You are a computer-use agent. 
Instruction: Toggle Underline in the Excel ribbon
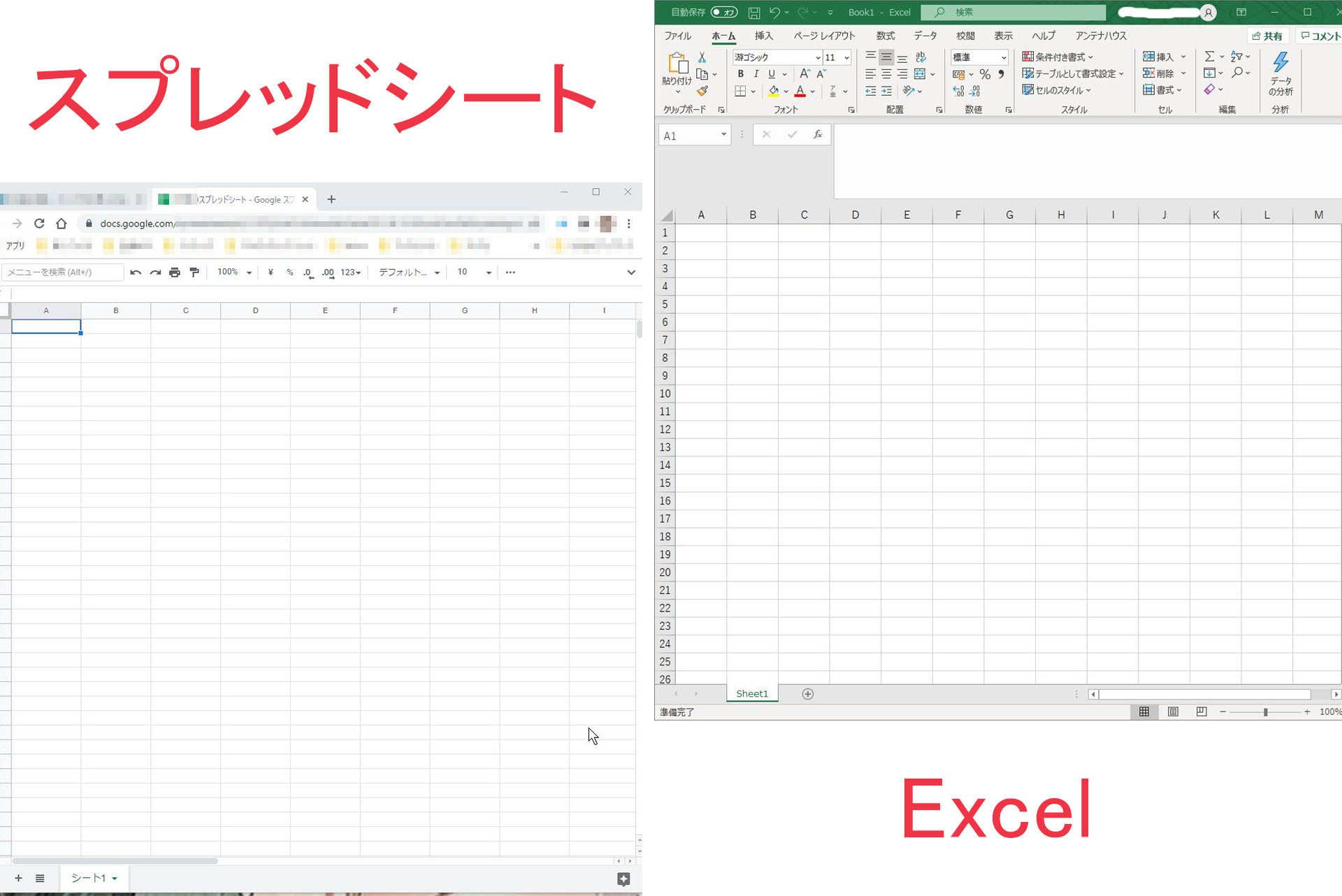771,74
